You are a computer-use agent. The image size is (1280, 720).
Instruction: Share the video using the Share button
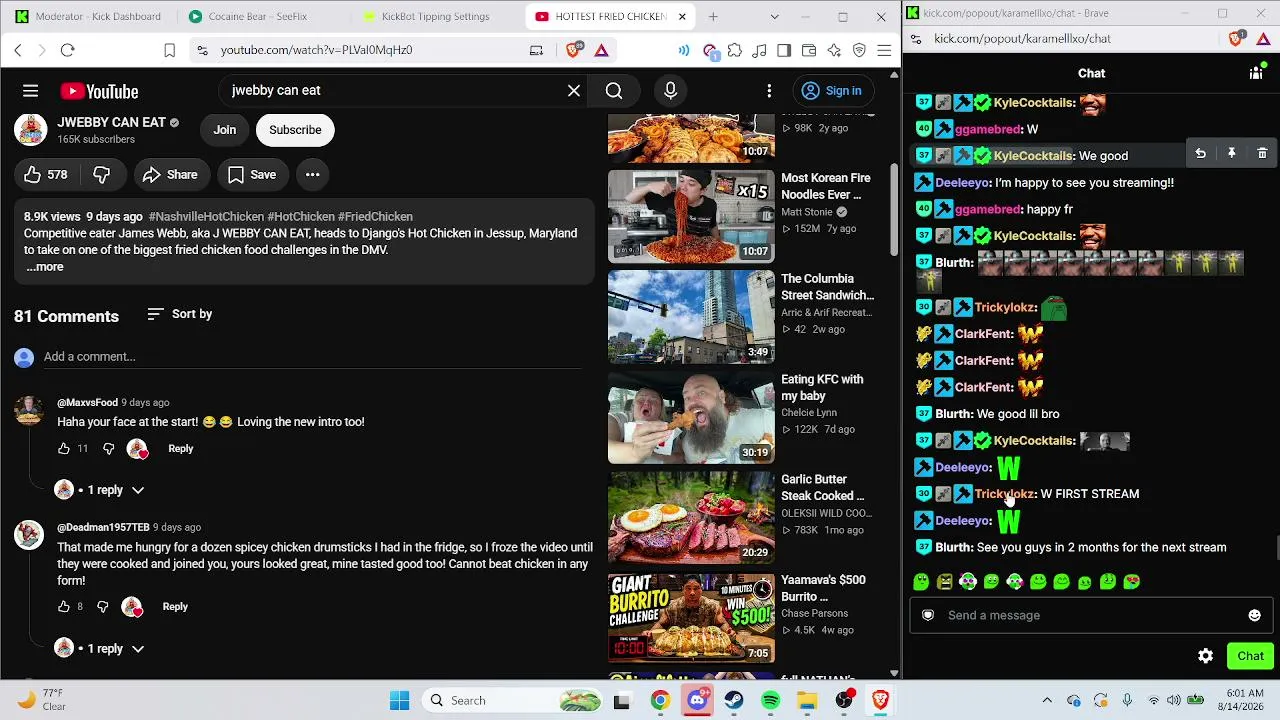point(170,175)
